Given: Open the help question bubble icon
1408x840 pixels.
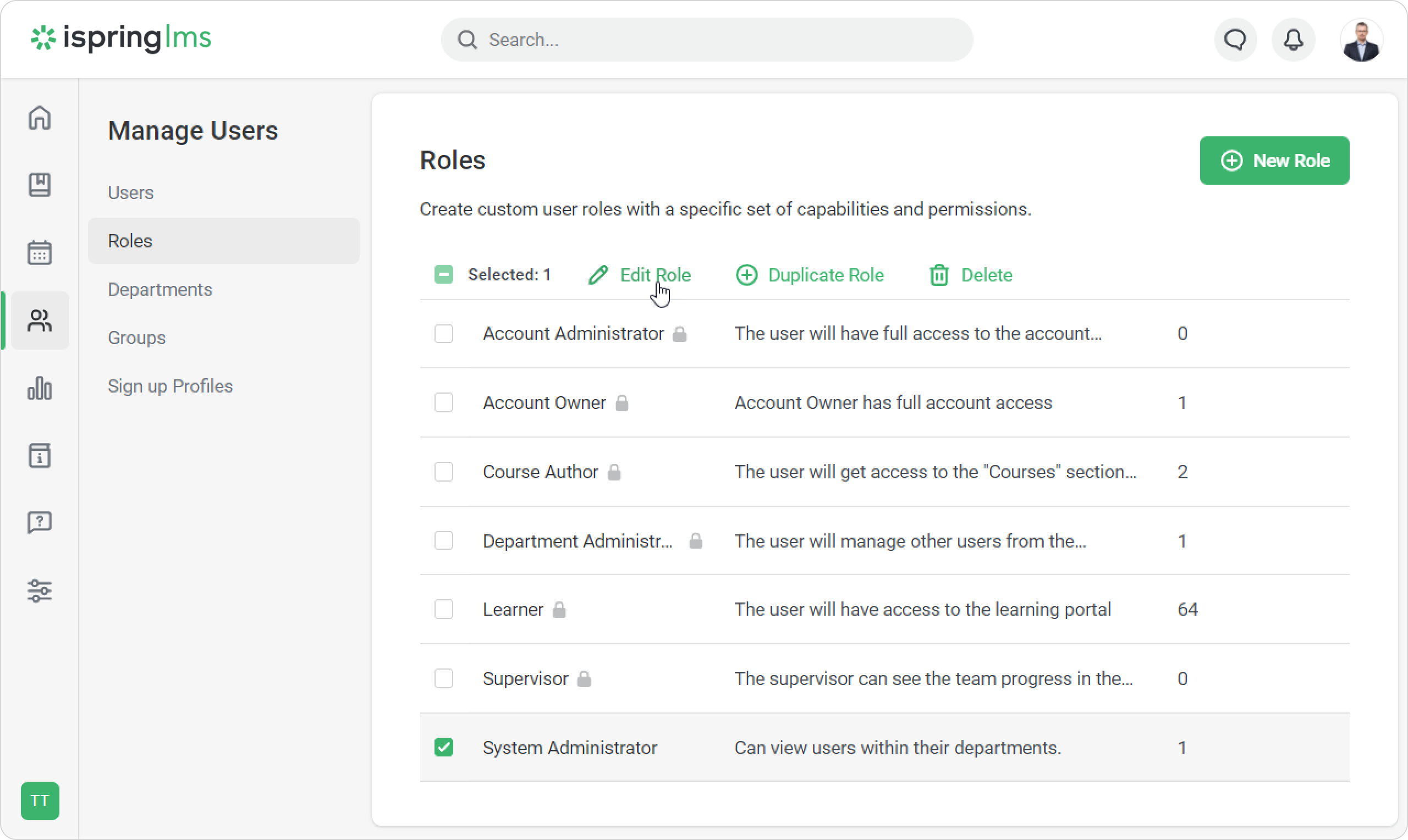Looking at the screenshot, I should (x=40, y=522).
